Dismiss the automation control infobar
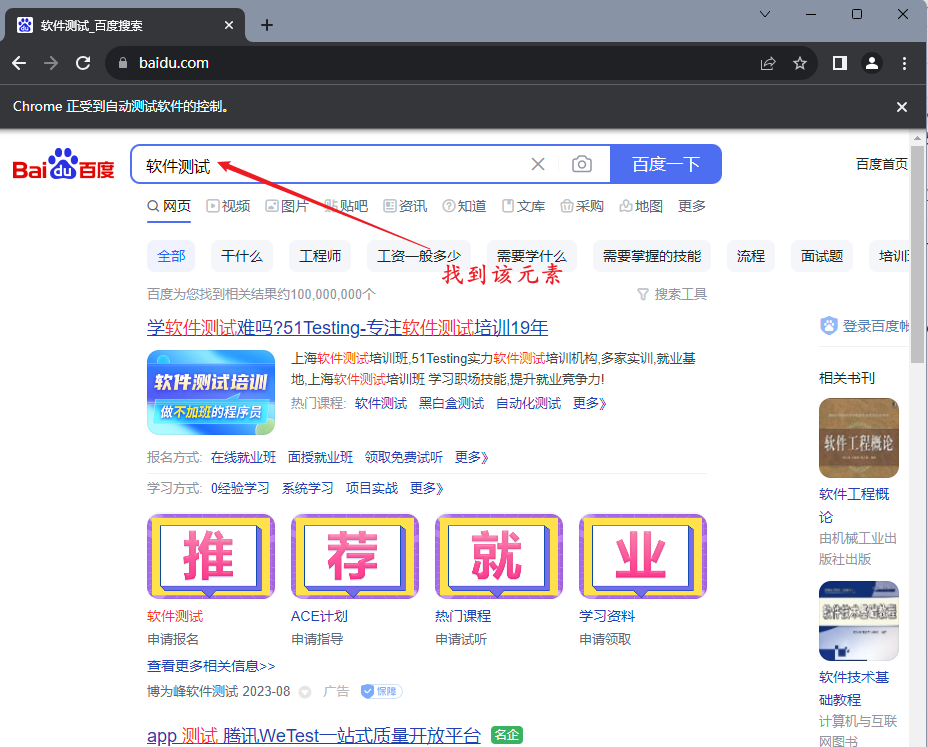 (901, 107)
